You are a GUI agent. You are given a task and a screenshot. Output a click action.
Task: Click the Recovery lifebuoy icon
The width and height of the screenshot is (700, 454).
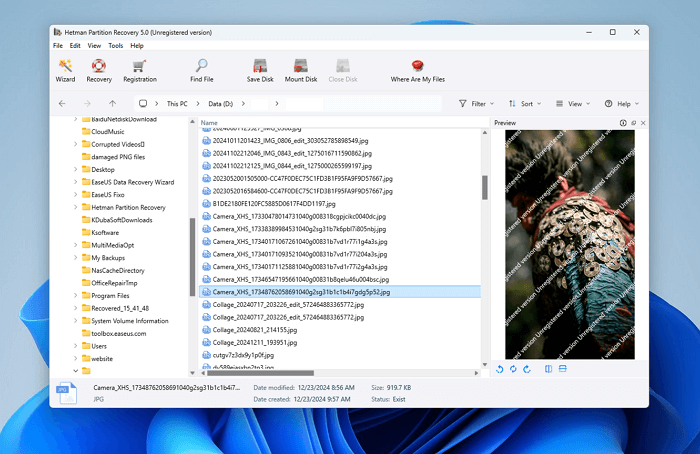(99, 69)
